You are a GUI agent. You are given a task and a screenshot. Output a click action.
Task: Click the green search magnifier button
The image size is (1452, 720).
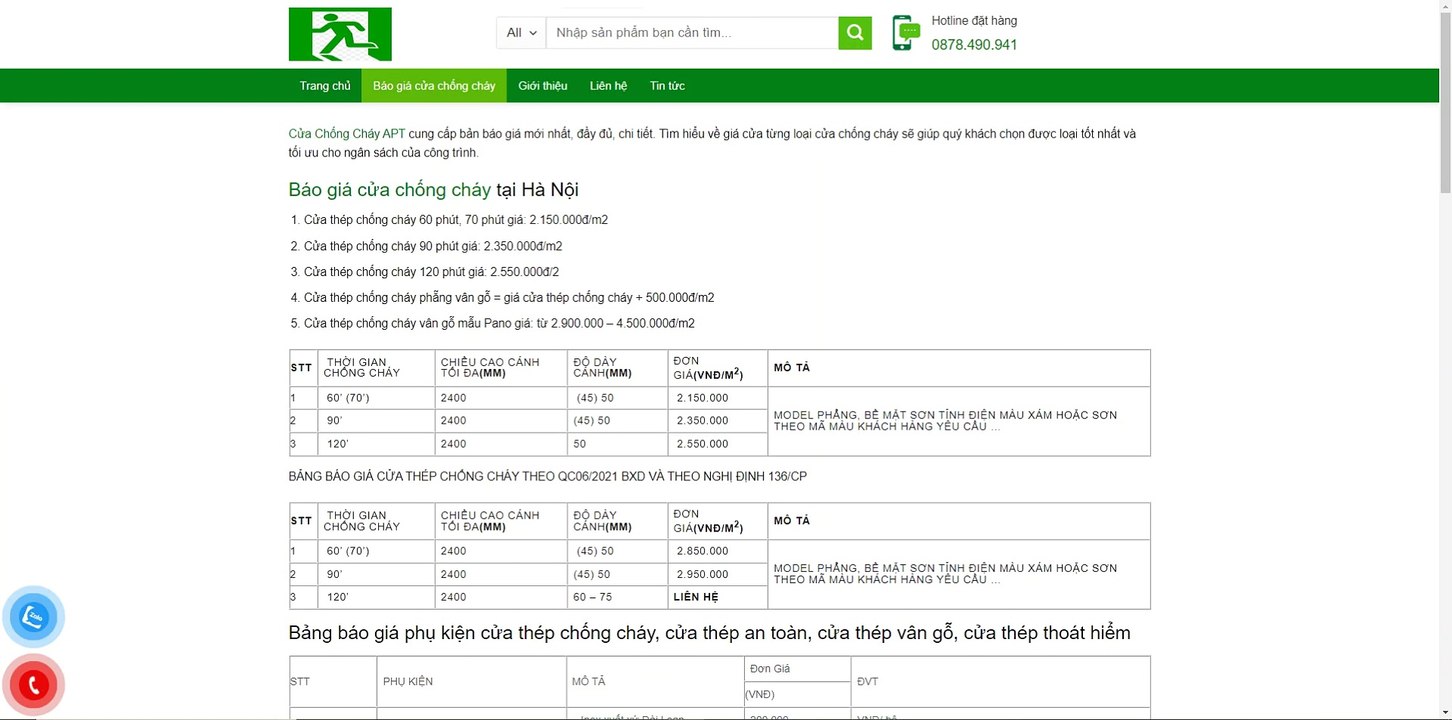(x=855, y=33)
